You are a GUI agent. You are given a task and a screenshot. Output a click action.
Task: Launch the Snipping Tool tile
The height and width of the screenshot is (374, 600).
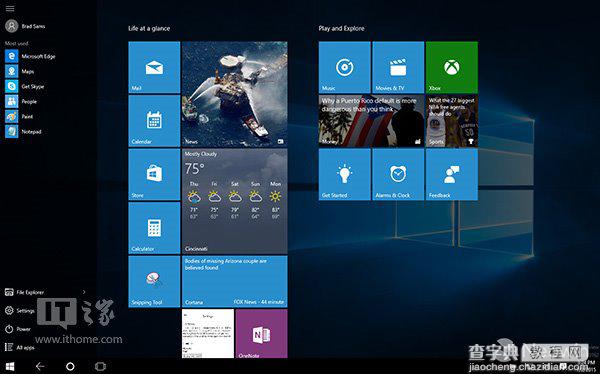pos(154,281)
